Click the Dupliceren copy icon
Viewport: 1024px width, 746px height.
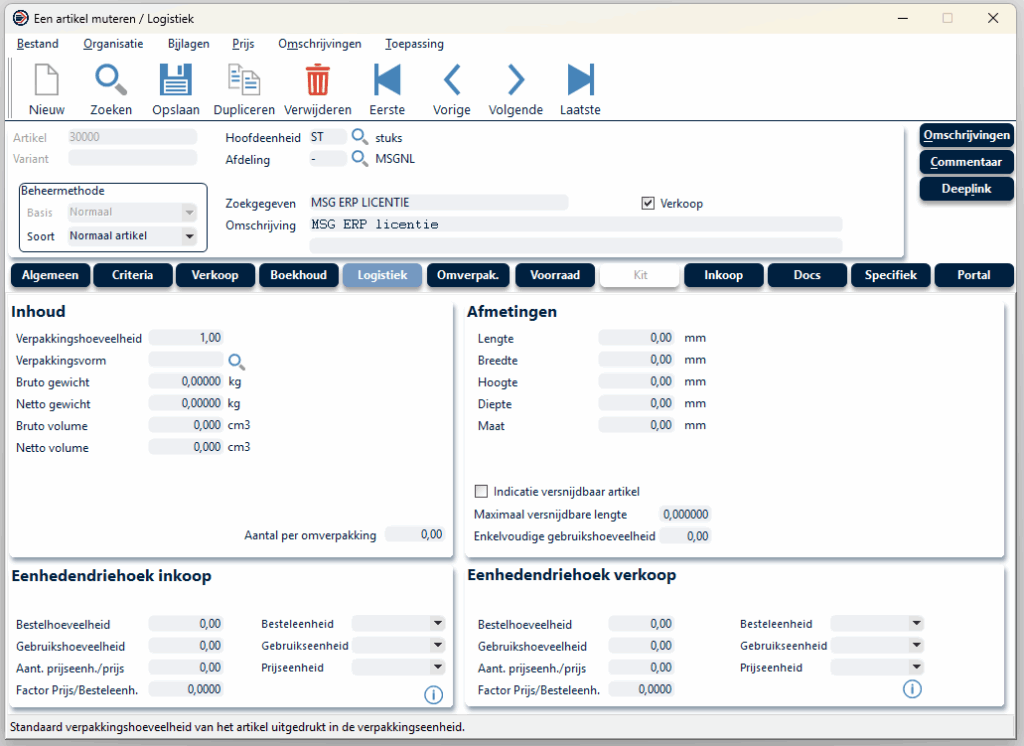(244, 80)
